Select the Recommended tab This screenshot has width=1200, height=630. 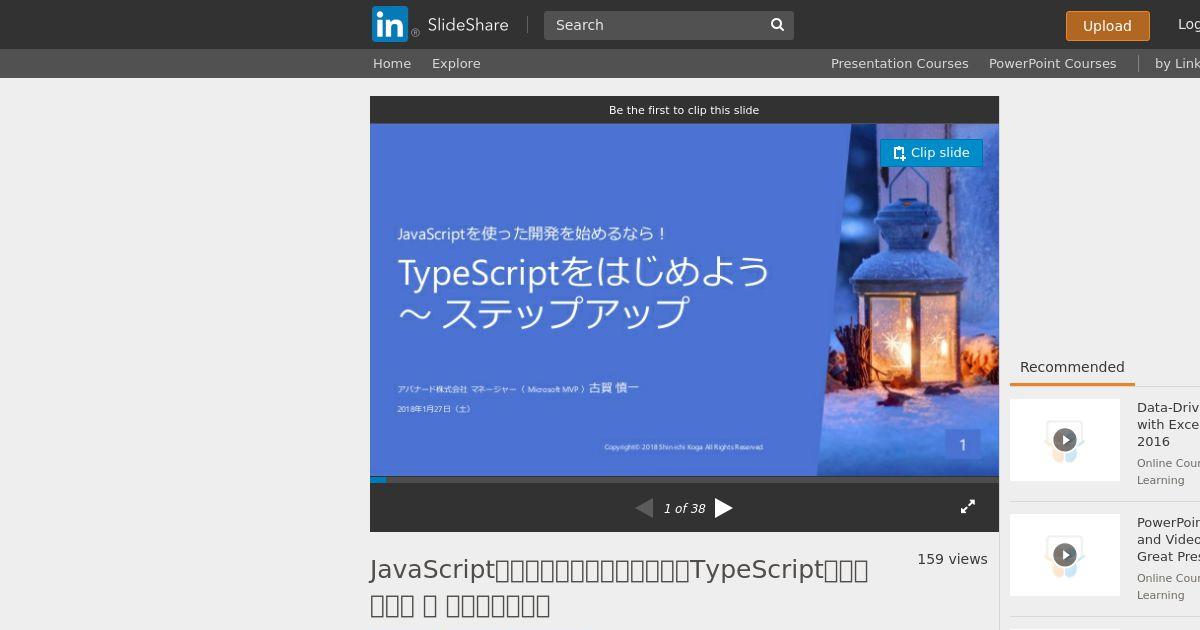1072,367
